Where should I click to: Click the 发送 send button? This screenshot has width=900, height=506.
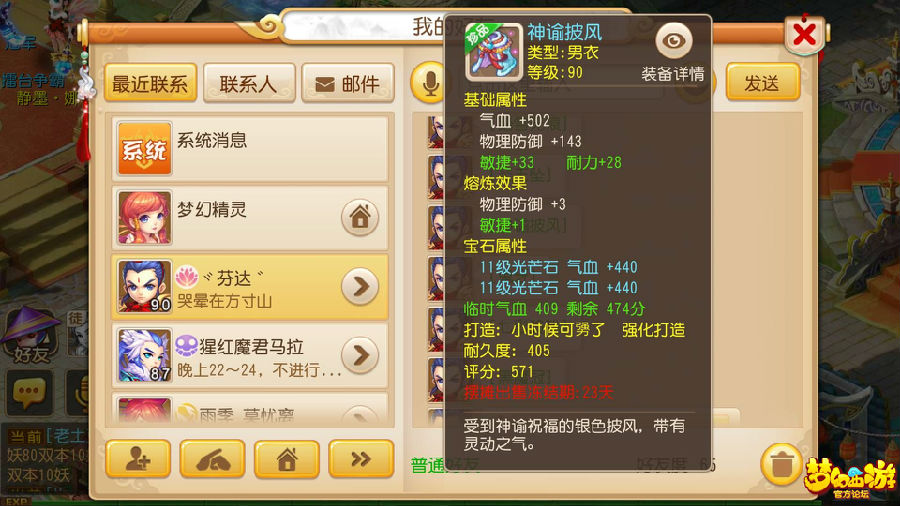click(762, 83)
